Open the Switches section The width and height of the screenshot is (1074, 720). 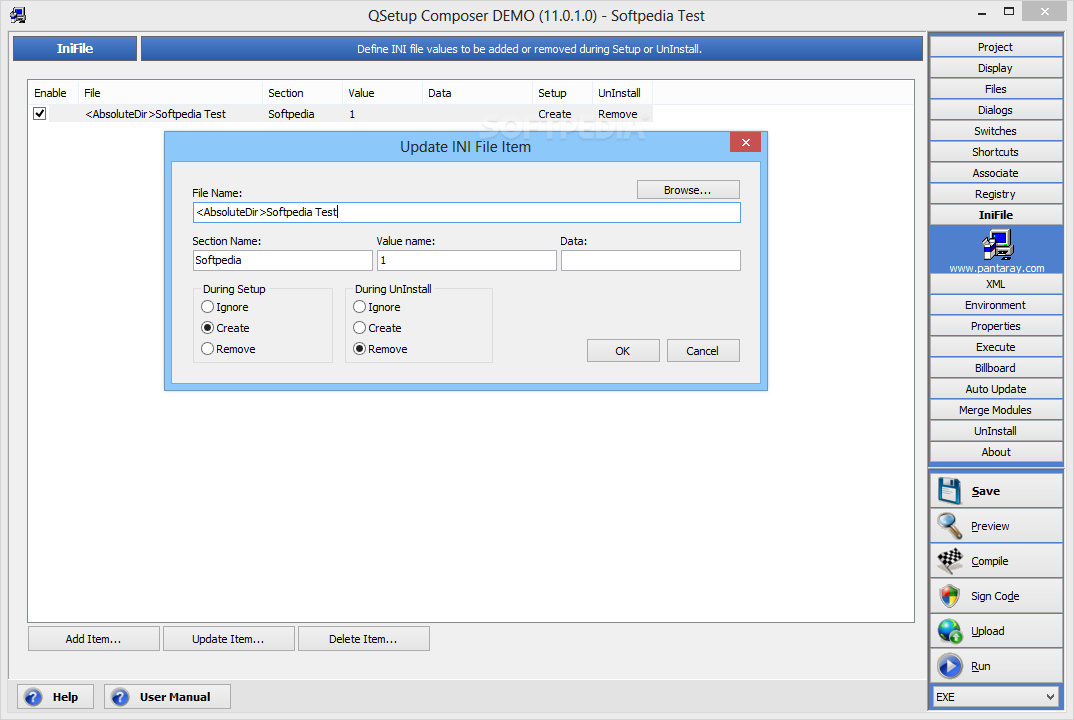pyautogui.click(x=995, y=131)
